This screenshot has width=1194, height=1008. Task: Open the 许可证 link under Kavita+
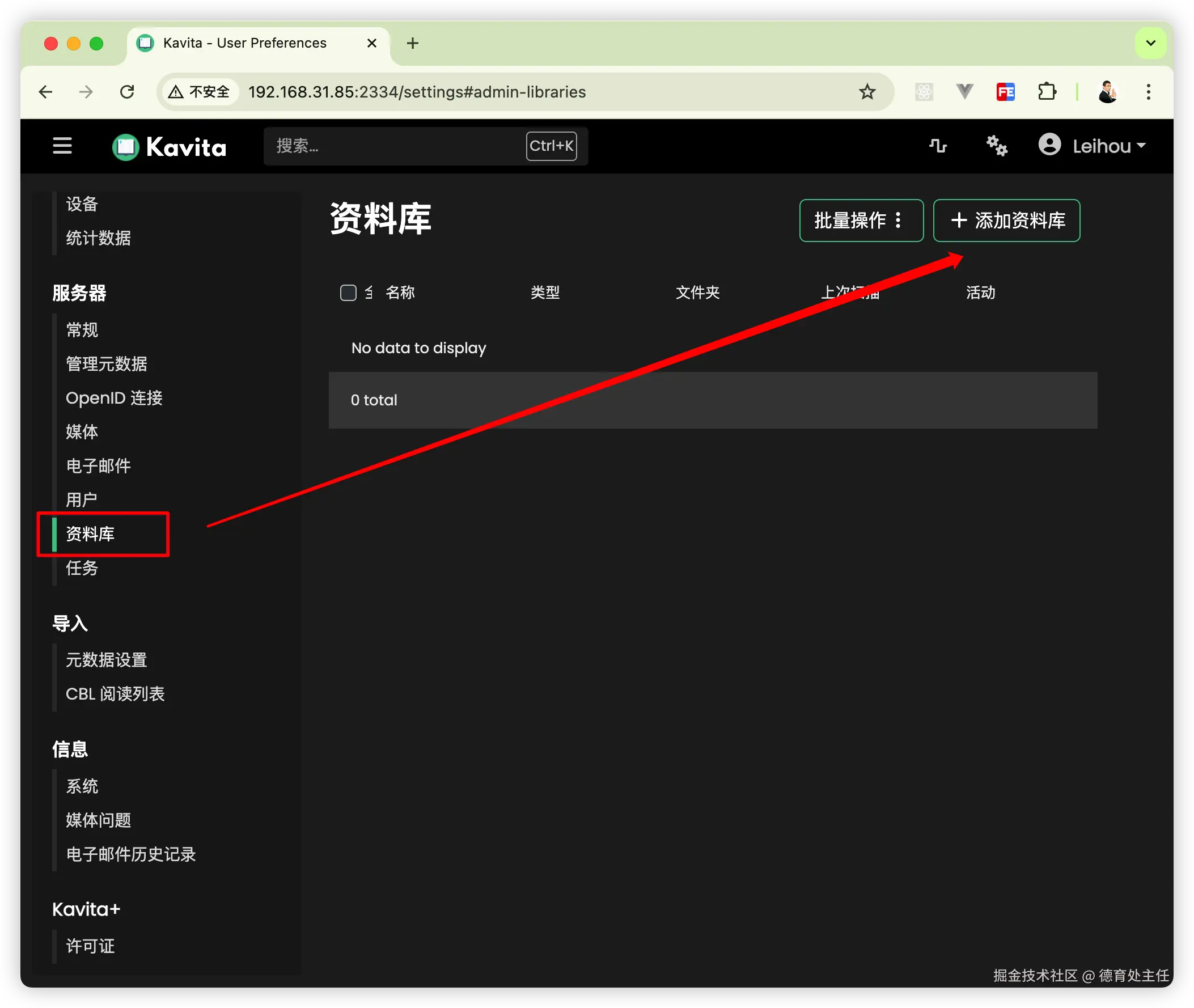90,946
